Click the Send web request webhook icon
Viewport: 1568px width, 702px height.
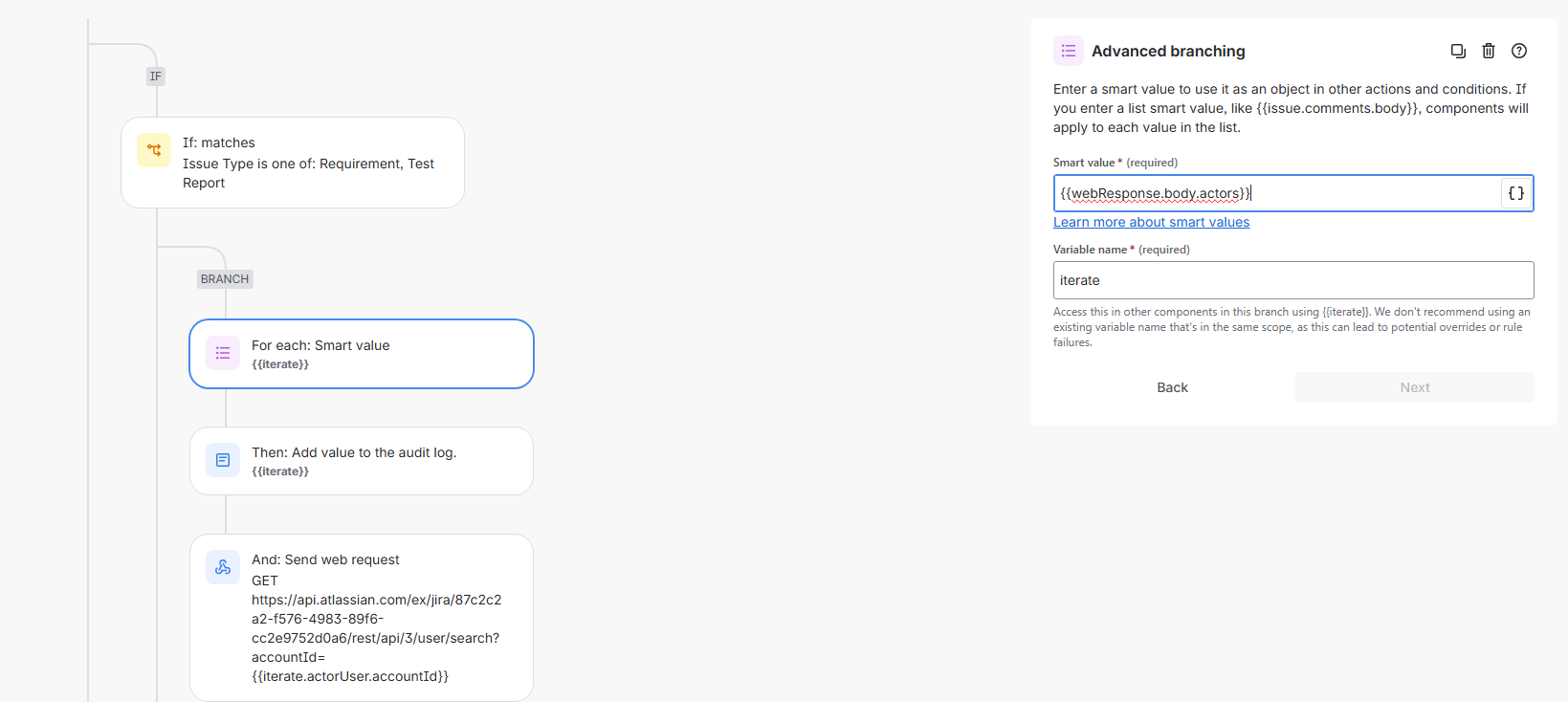[223, 567]
